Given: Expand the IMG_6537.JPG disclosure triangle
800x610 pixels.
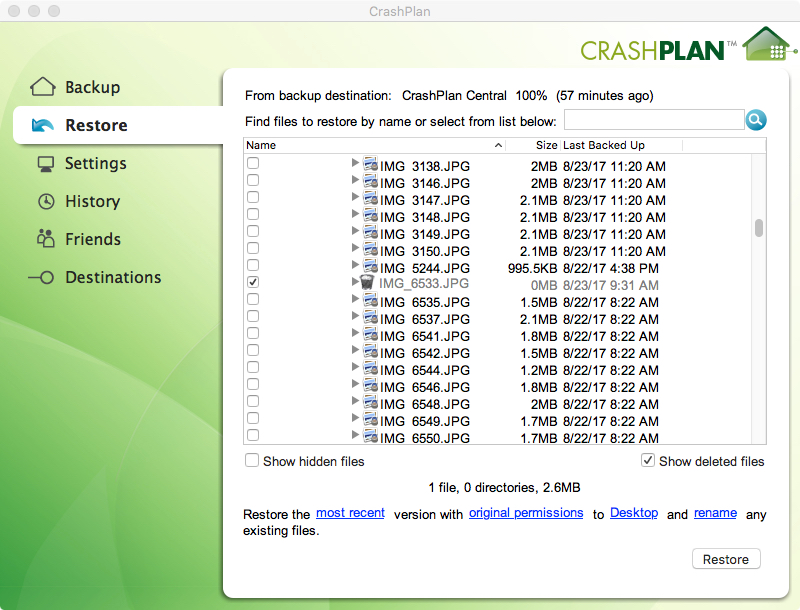Looking at the screenshot, I should pyautogui.click(x=355, y=316).
